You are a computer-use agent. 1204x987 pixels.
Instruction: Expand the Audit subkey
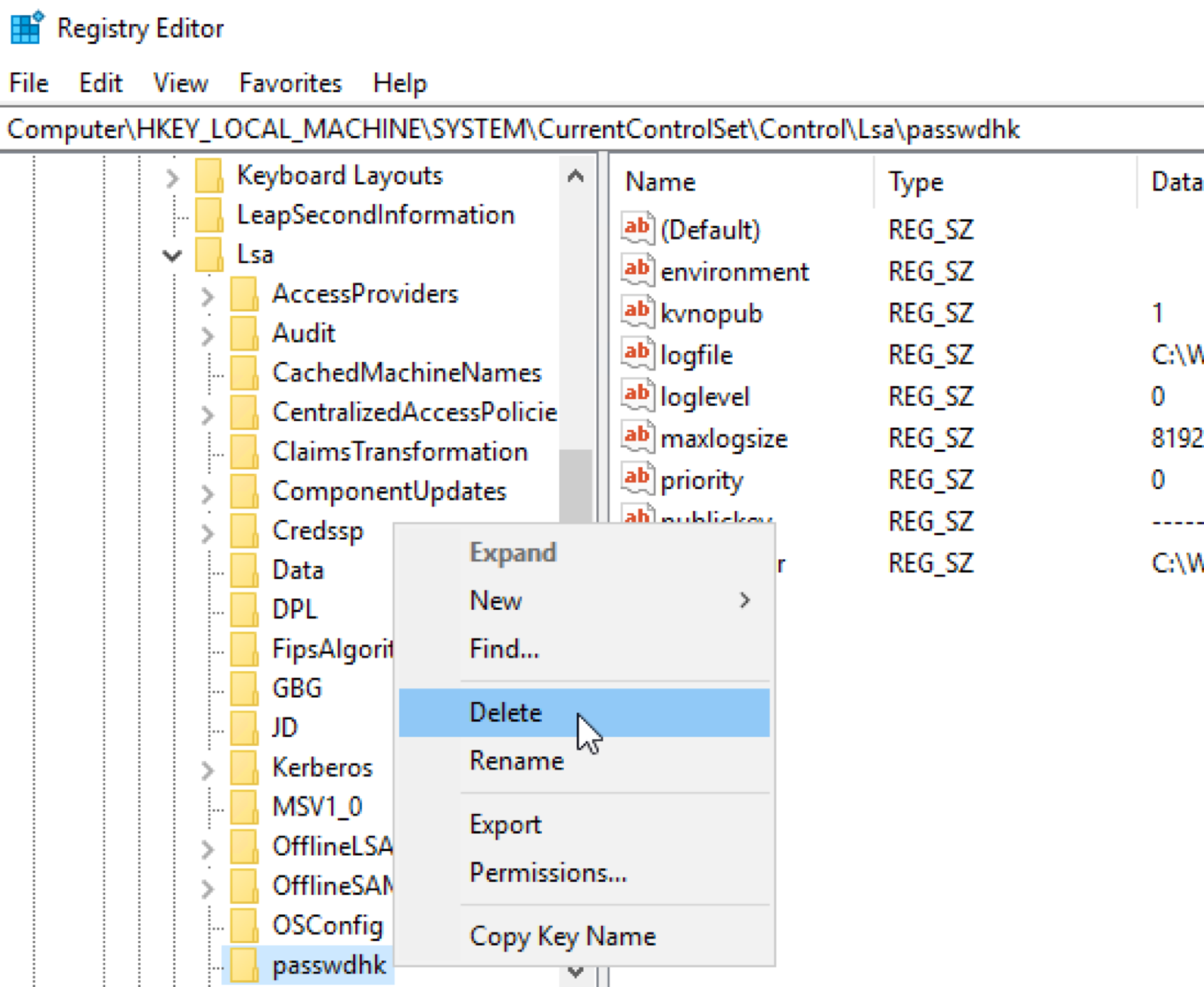pos(208,334)
